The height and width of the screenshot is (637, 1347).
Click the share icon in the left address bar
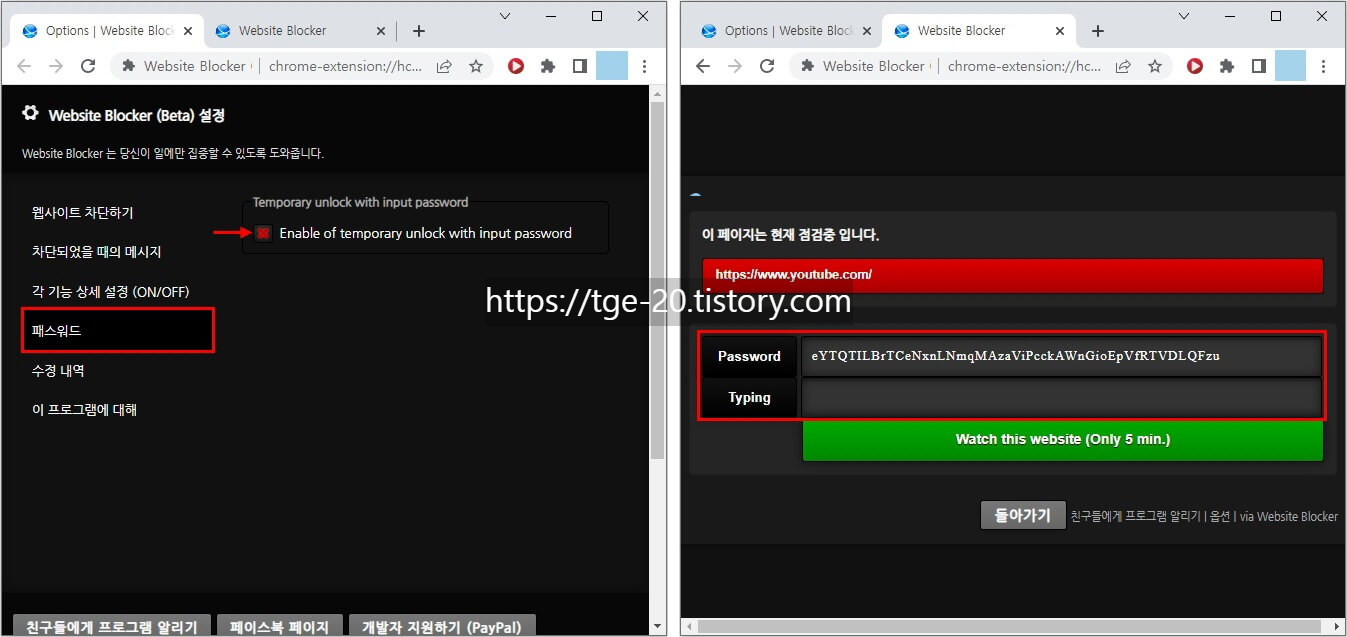tap(443, 66)
